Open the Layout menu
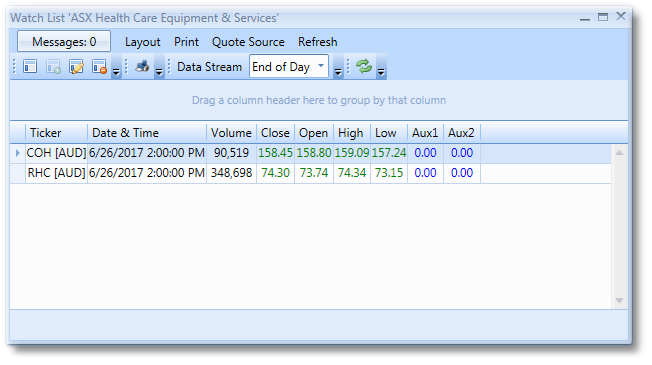The width and height of the screenshot is (652, 365). tap(143, 42)
